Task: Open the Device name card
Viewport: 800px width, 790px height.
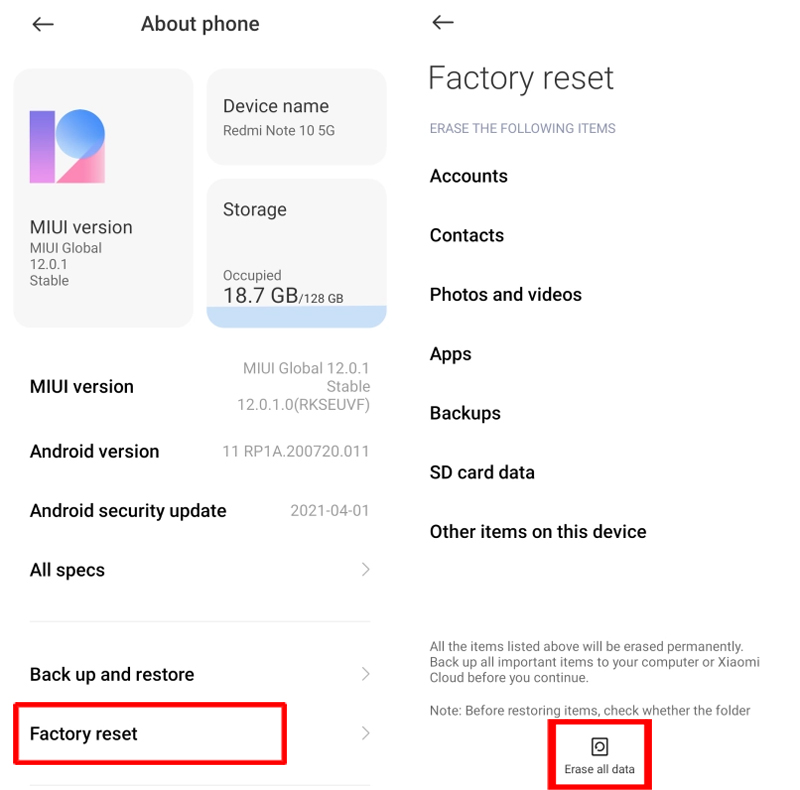Action: (x=296, y=115)
